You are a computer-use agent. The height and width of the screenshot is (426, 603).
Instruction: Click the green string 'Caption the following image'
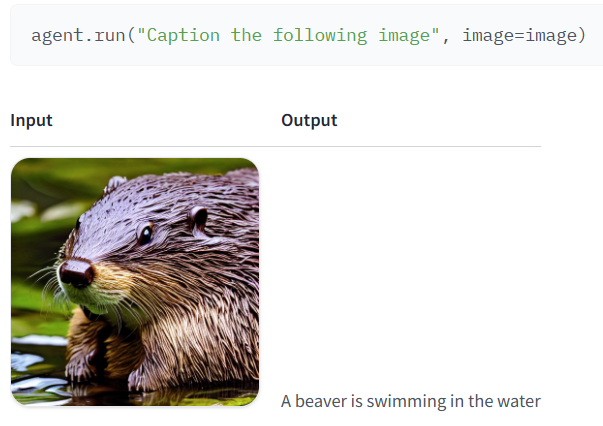click(x=288, y=36)
